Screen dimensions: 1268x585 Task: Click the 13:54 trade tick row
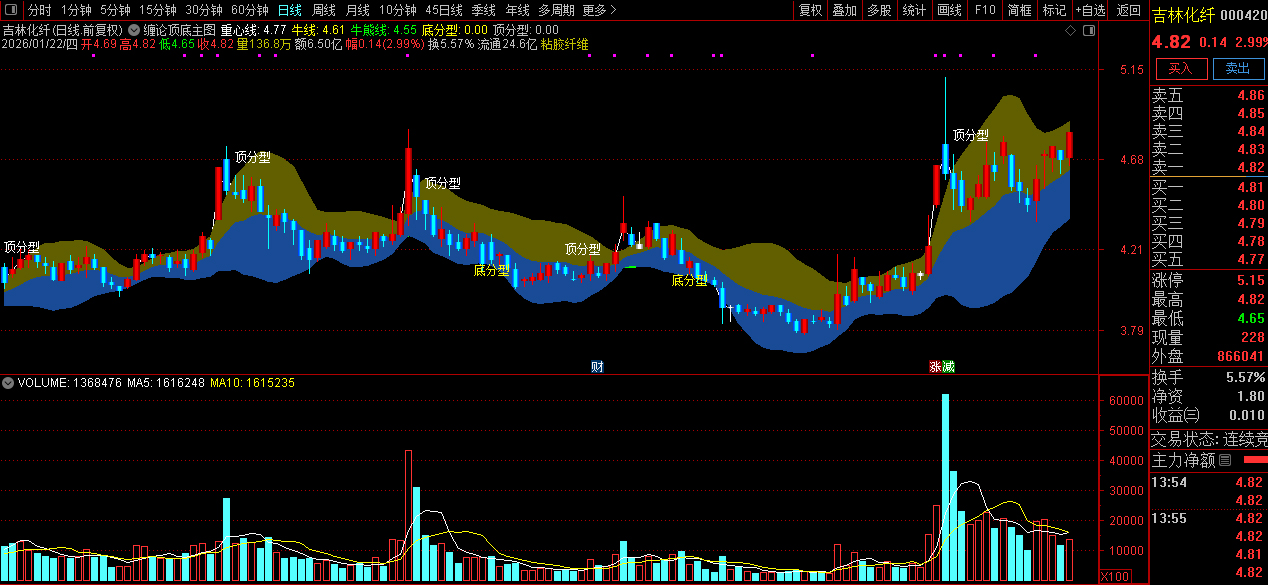tap(1209, 482)
